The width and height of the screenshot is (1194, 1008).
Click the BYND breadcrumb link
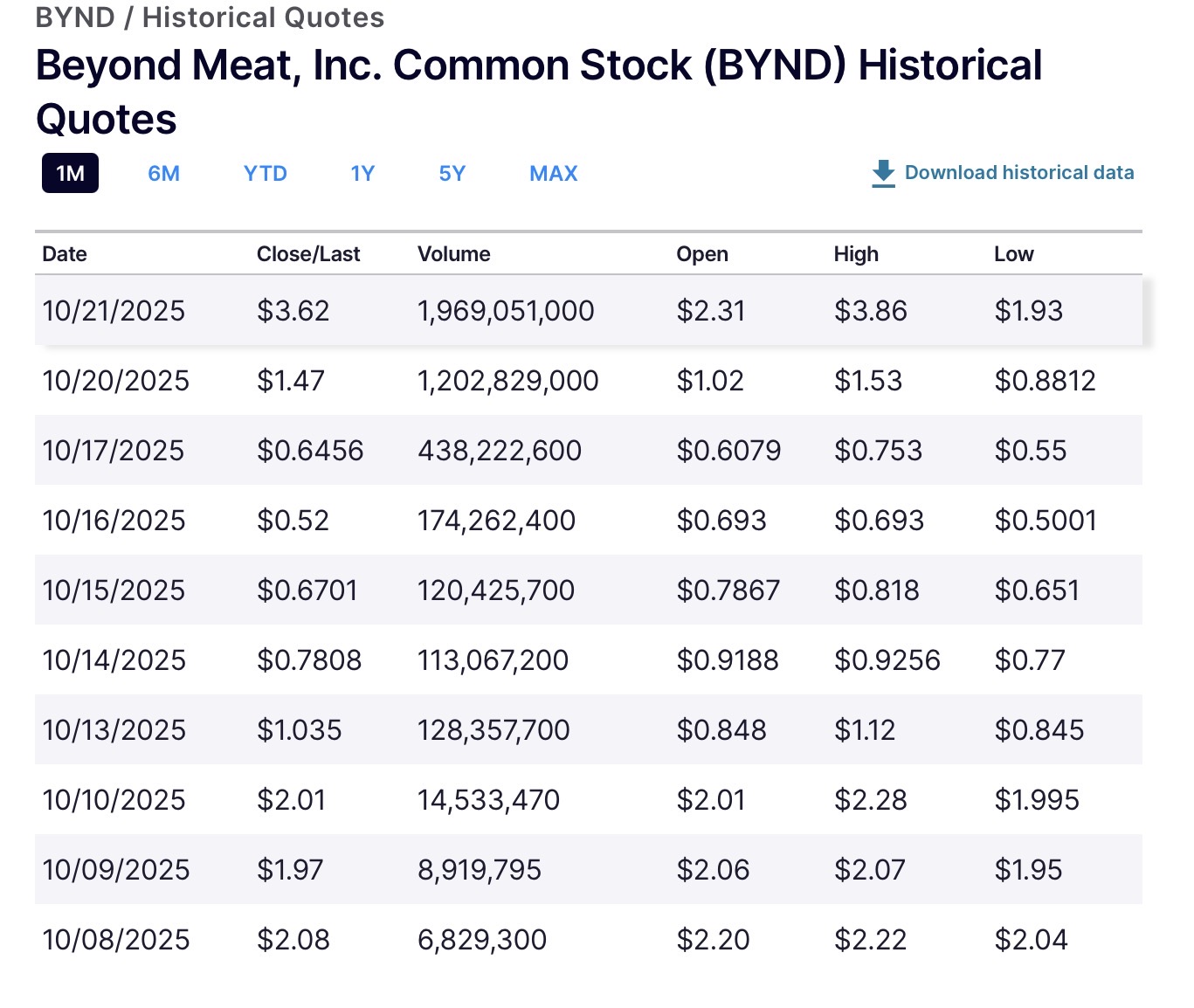pos(75,17)
